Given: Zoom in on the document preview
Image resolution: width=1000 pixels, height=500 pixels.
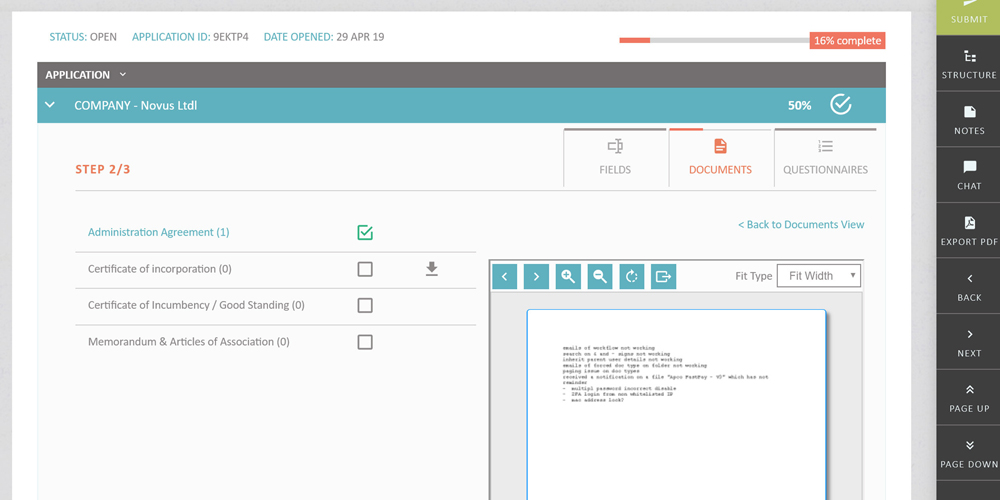Looking at the screenshot, I should [x=568, y=276].
